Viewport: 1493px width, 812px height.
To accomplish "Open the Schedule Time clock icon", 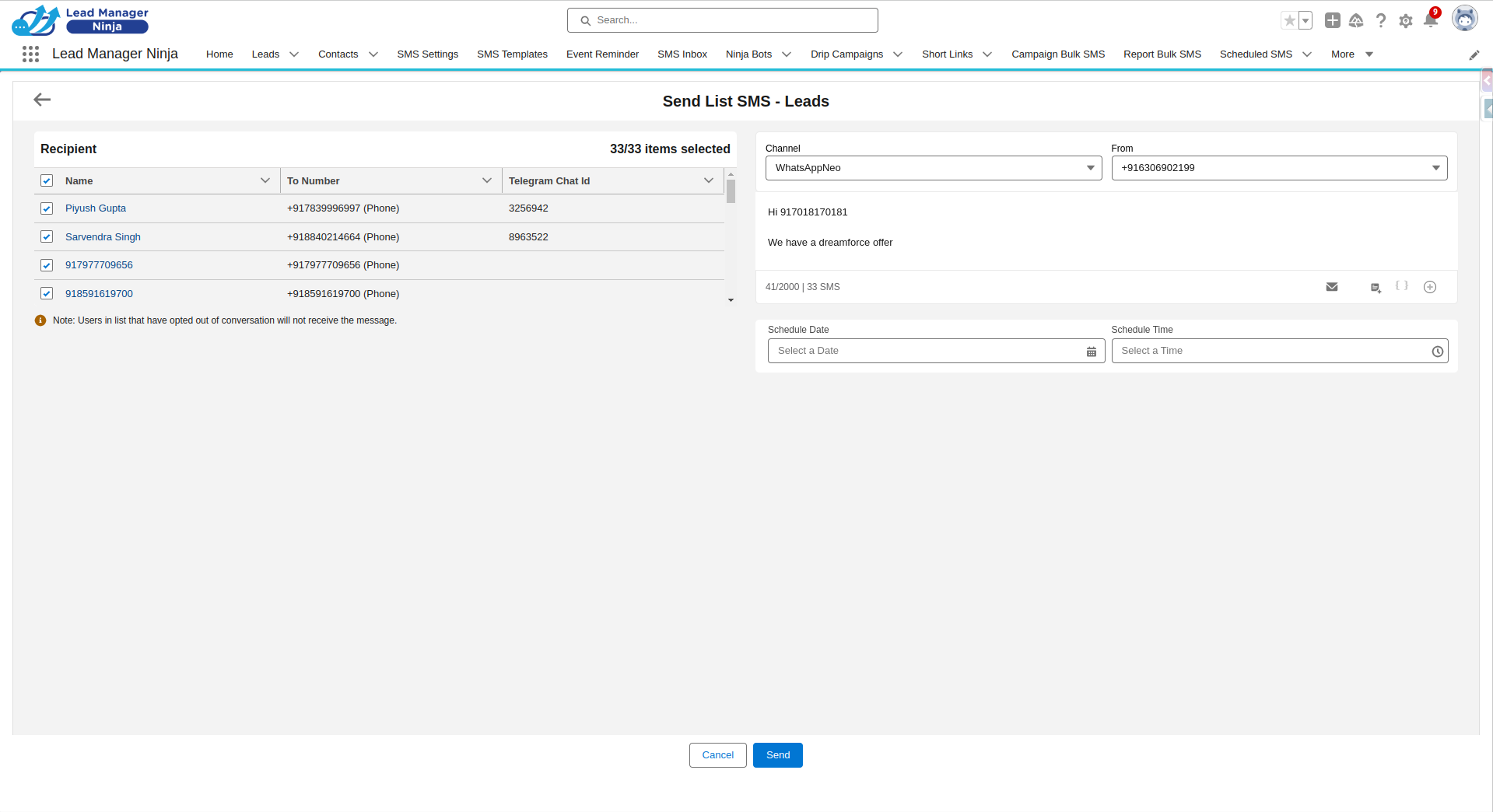I will click(1438, 352).
